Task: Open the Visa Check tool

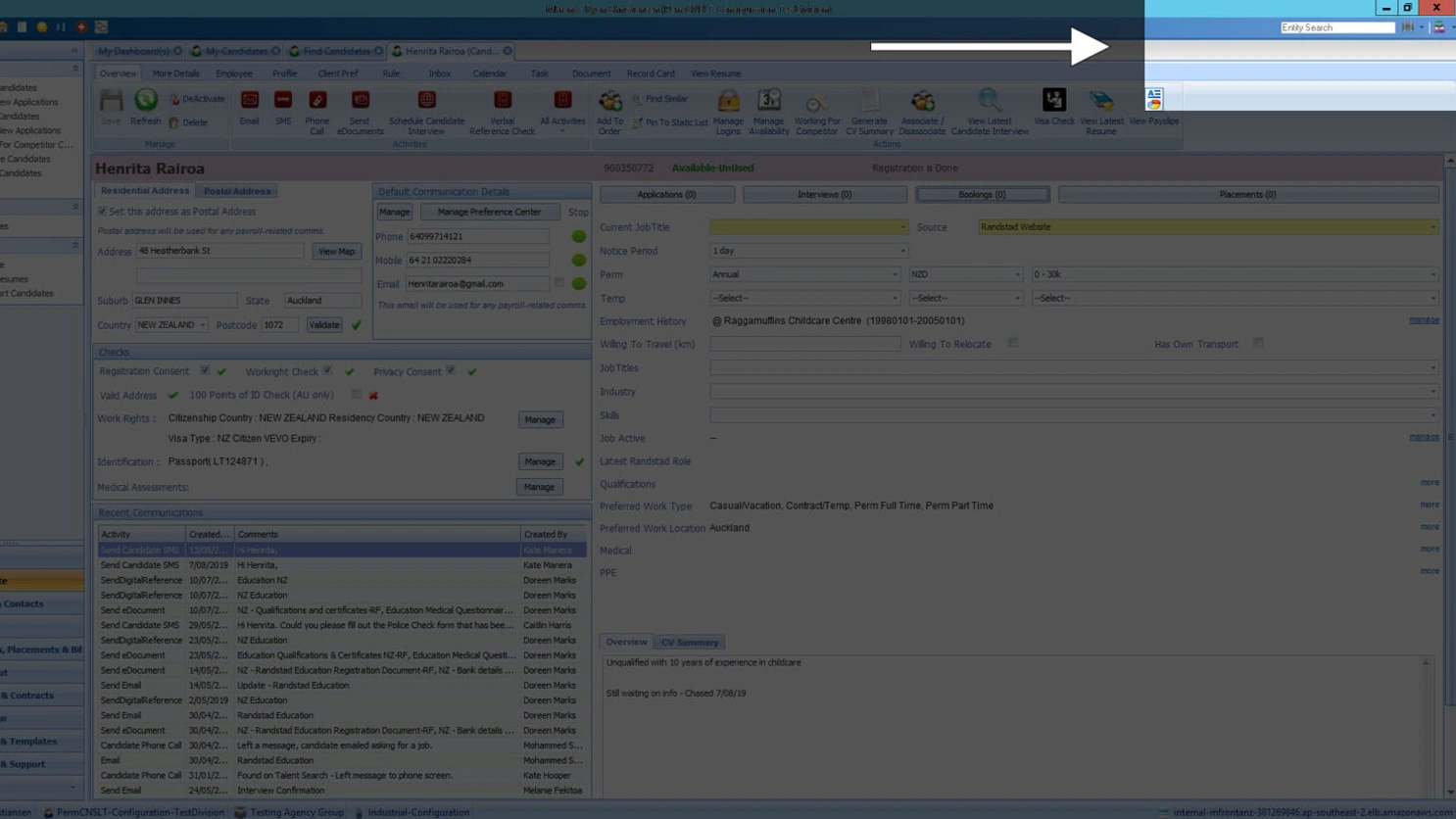Action: (x=1053, y=101)
